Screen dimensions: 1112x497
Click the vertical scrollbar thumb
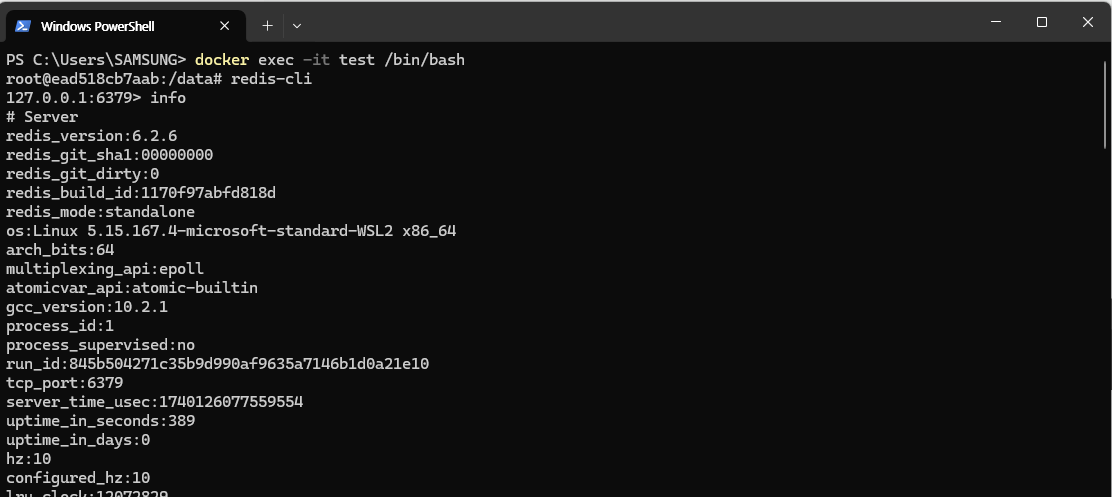[1106, 105]
